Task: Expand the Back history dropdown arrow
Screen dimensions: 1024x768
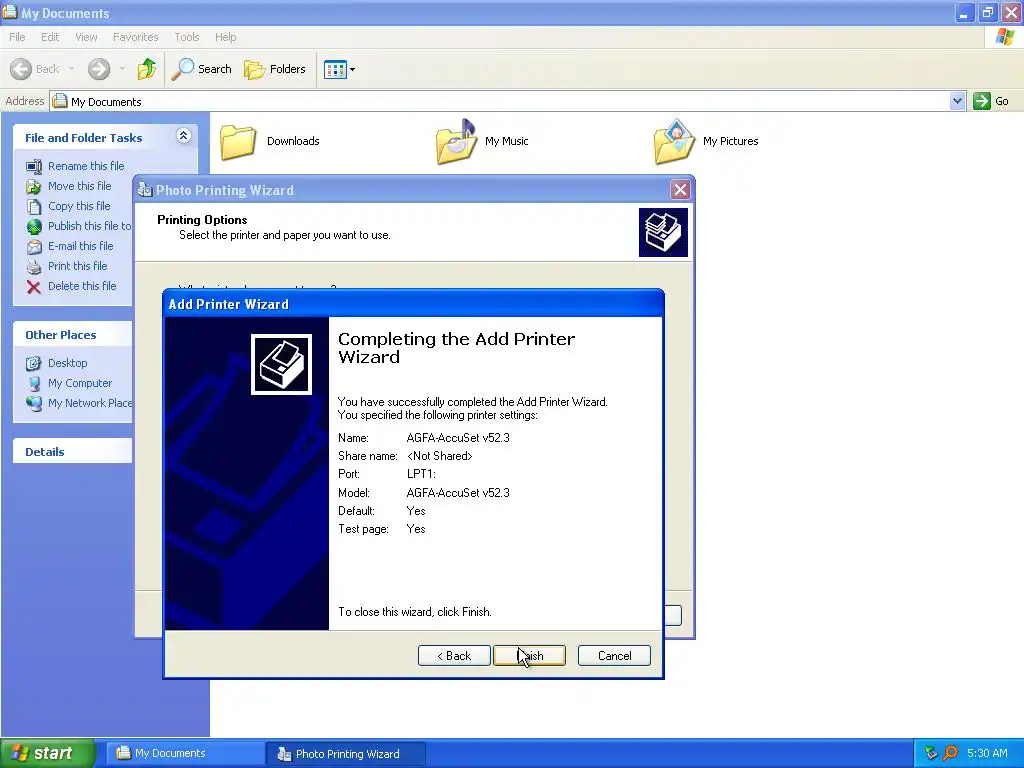Action: click(71, 69)
